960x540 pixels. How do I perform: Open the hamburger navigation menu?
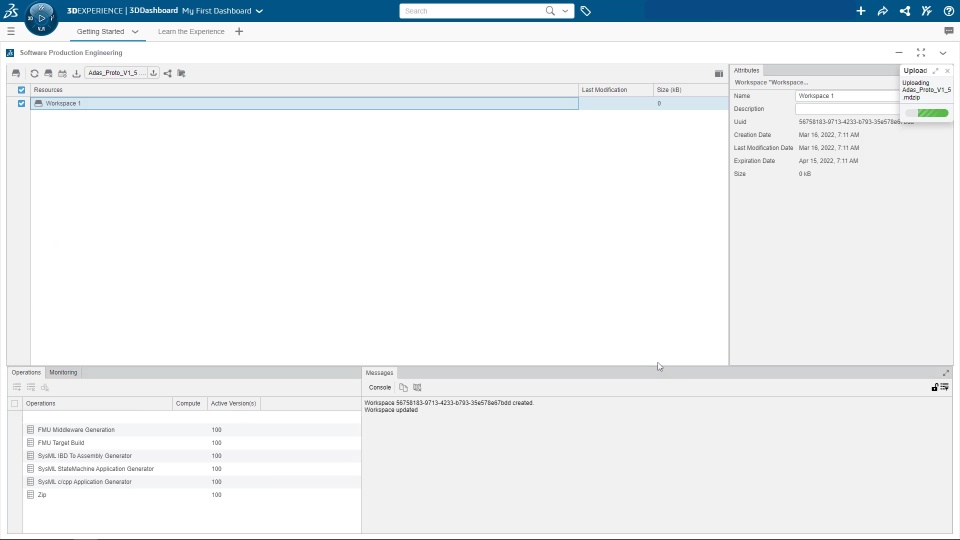(x=10, y=31)
